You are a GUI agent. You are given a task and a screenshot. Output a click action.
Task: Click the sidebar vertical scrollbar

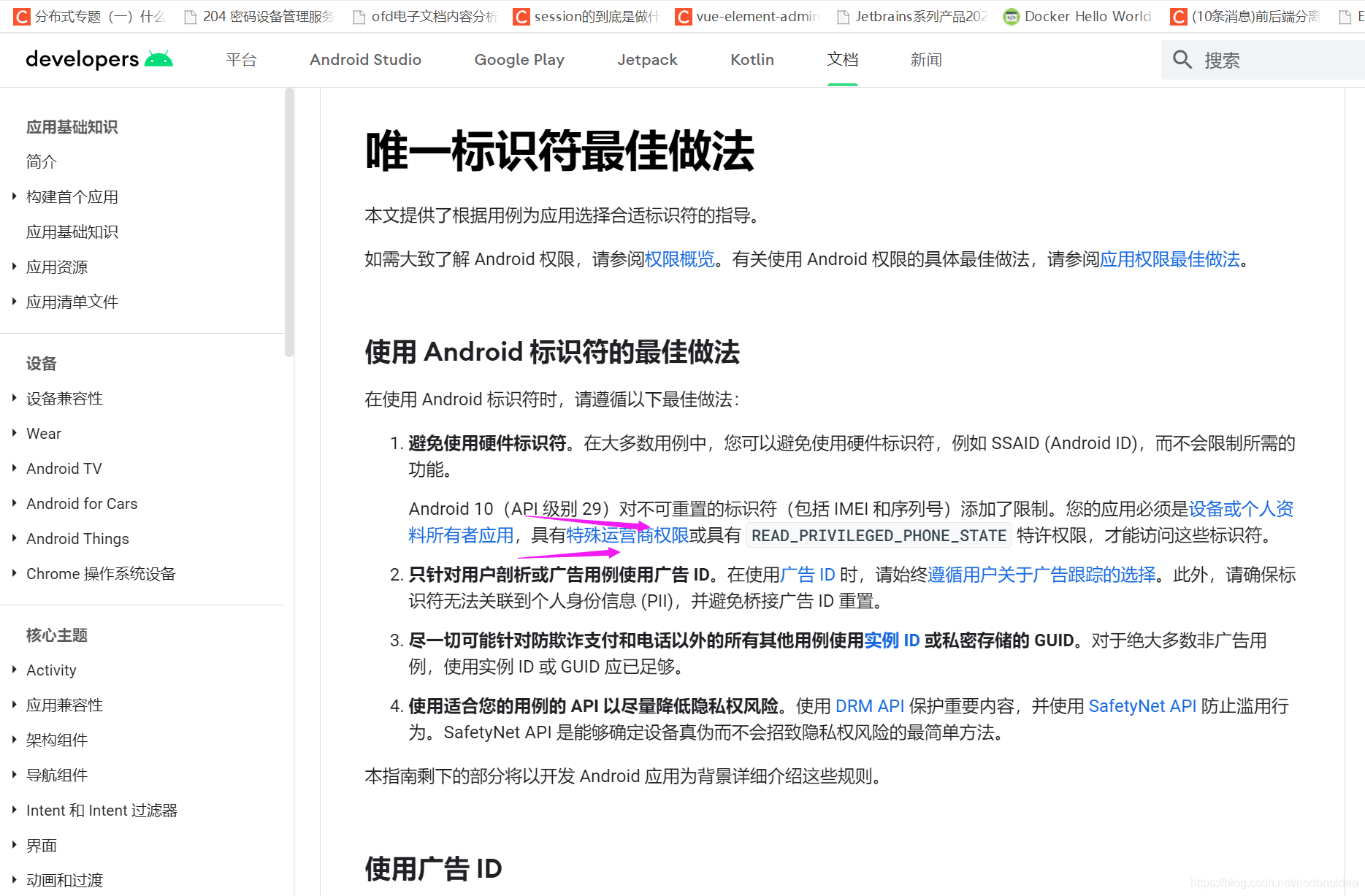[x=289, y=223]
